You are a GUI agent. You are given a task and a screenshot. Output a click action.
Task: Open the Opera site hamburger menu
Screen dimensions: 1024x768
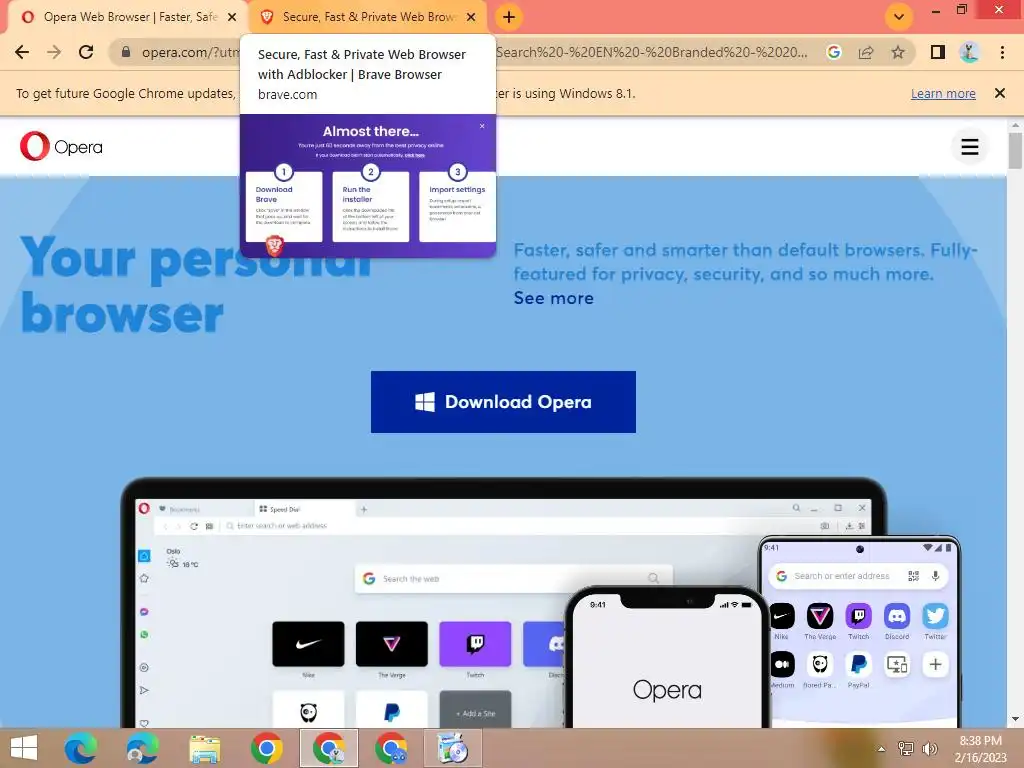(x=970, y=147)
